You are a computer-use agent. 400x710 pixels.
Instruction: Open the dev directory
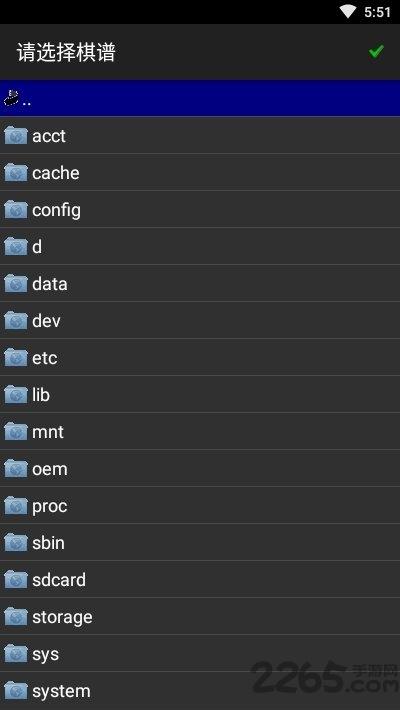200,321
